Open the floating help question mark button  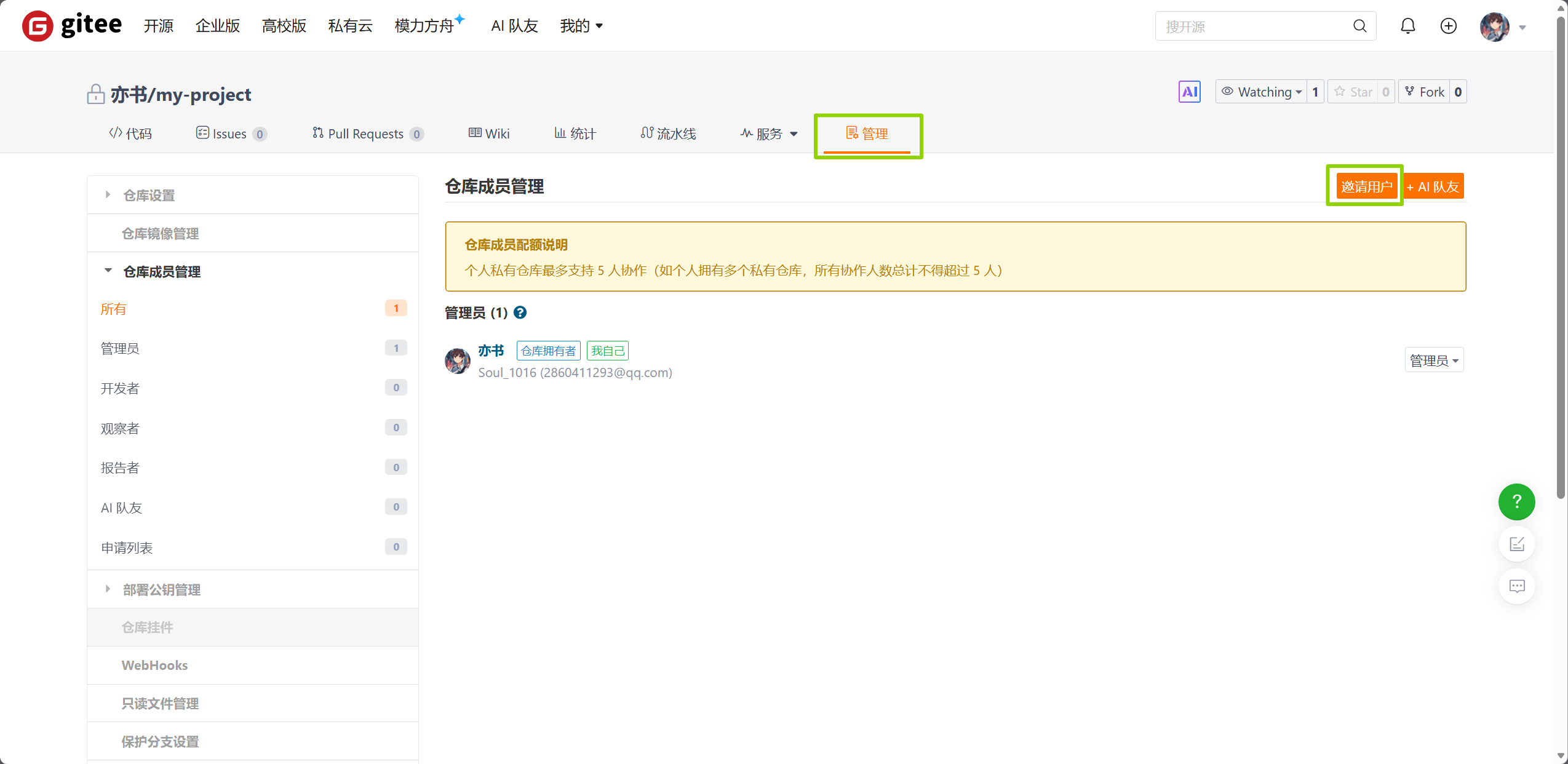1516,502
